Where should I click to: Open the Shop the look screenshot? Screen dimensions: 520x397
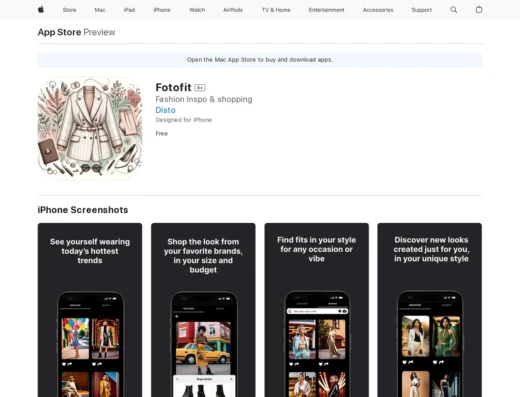tap(203, 310)
